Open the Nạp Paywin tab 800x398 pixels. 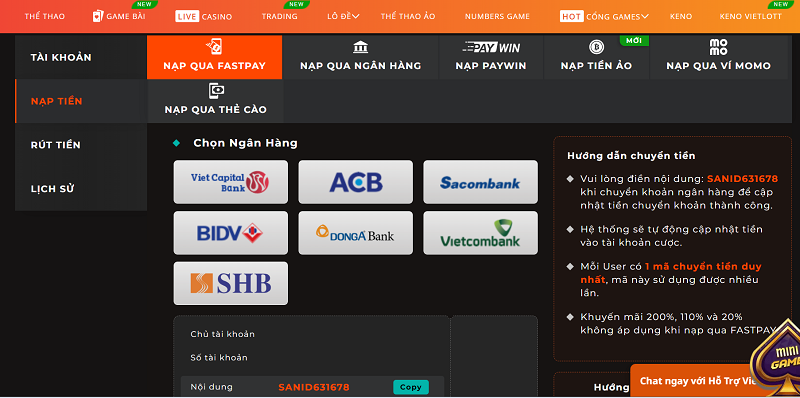click(491, 57)
